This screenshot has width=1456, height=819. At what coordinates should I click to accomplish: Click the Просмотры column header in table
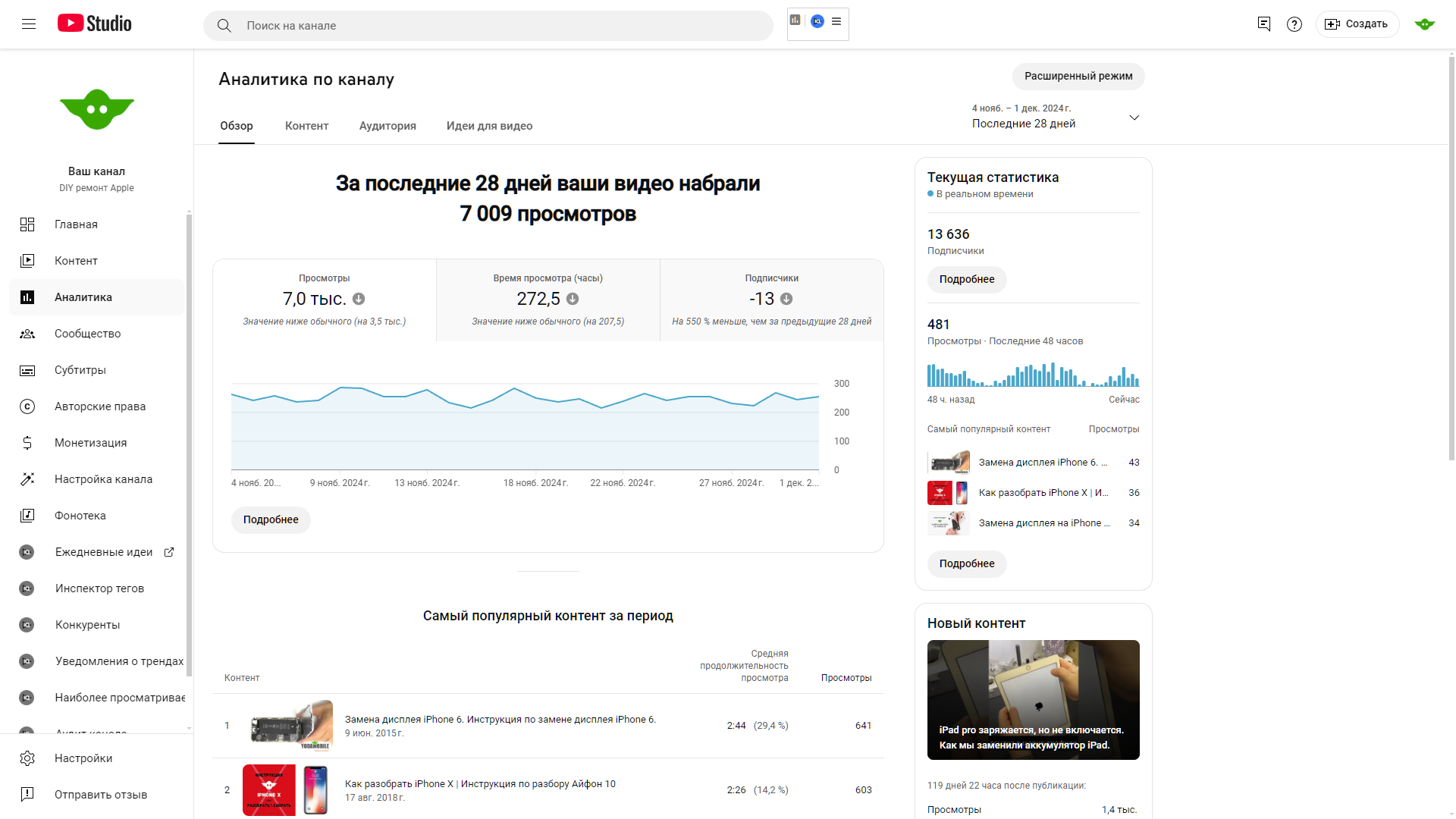846,678
